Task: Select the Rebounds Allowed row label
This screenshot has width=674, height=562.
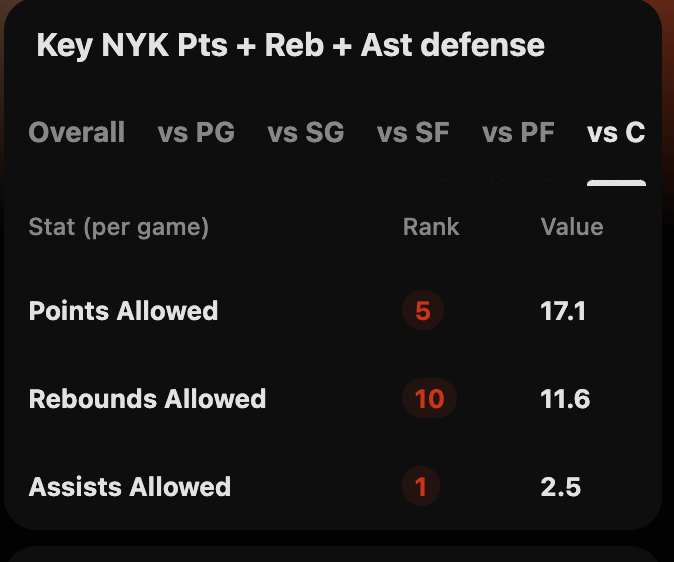Action: 147,399
